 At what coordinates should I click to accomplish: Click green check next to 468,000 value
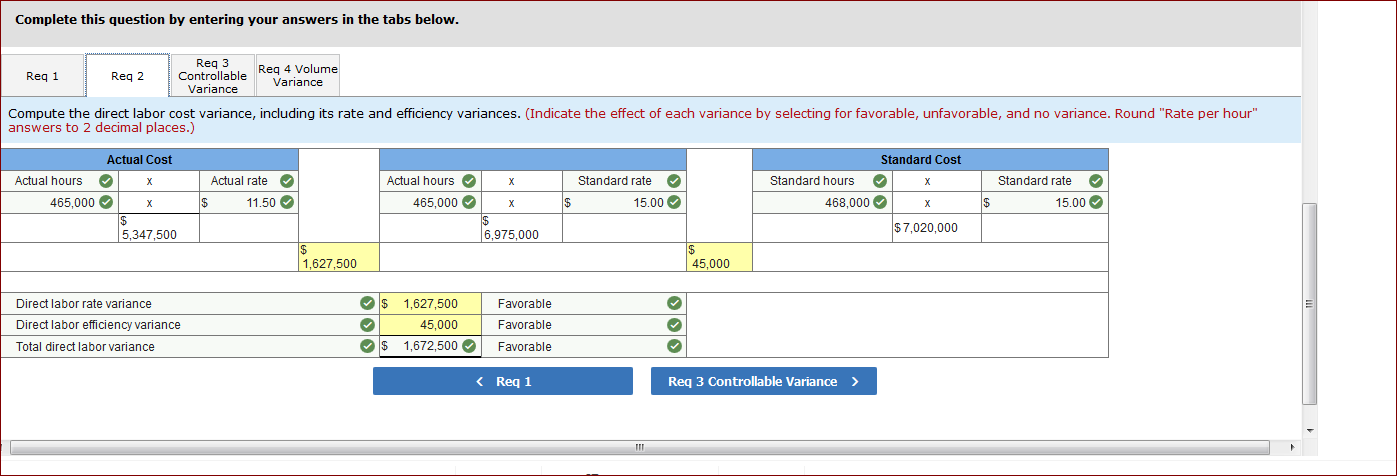[x=879, y=202]
